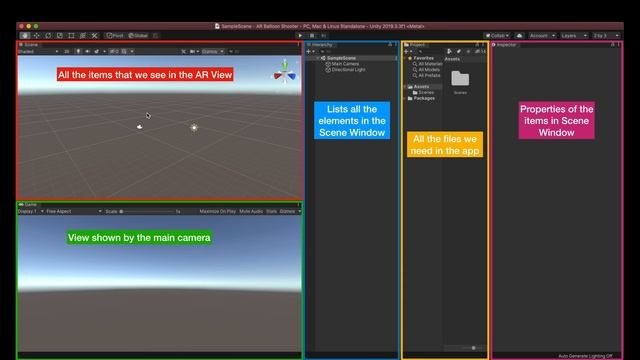Toggle hidden objects count in Scene
This screenshot has height=360, width=640.
[x=114, y=51]
